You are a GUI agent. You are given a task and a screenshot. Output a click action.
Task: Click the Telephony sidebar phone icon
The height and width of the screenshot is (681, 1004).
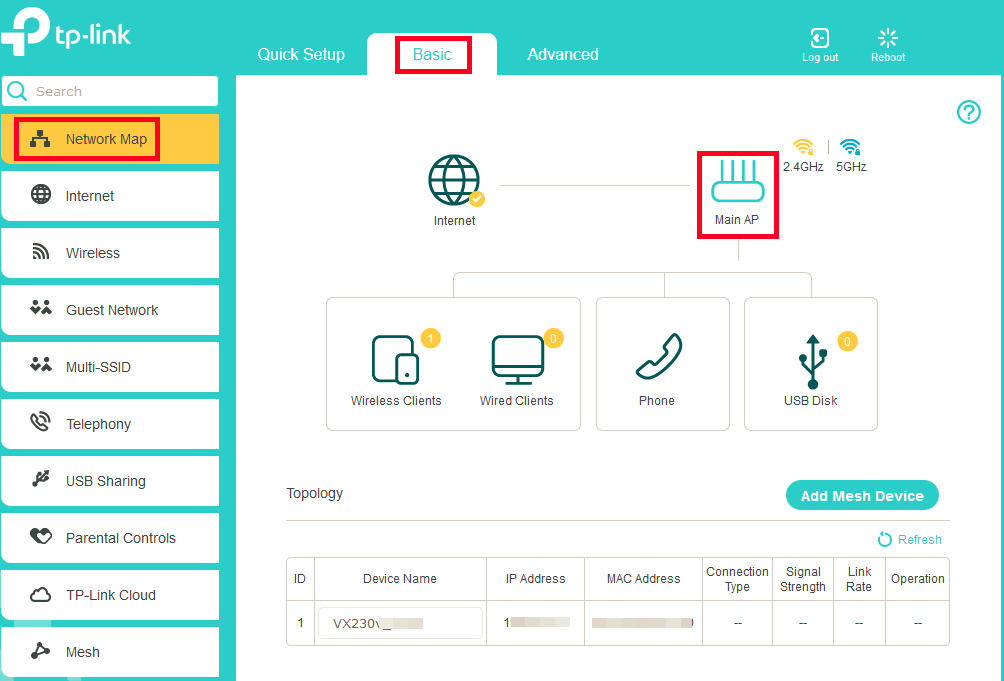point(40,422)
